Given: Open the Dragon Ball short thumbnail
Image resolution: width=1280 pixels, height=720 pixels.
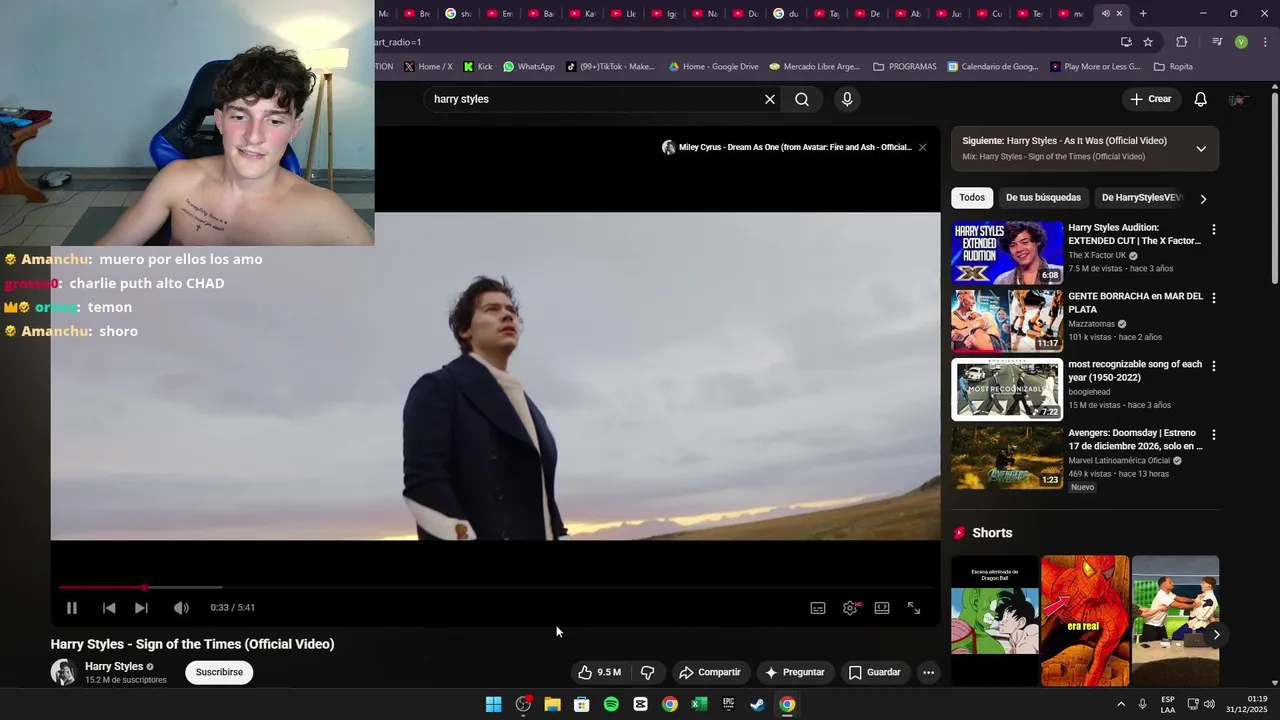Looking at the screenshot, I should click(x=995, y=621).
